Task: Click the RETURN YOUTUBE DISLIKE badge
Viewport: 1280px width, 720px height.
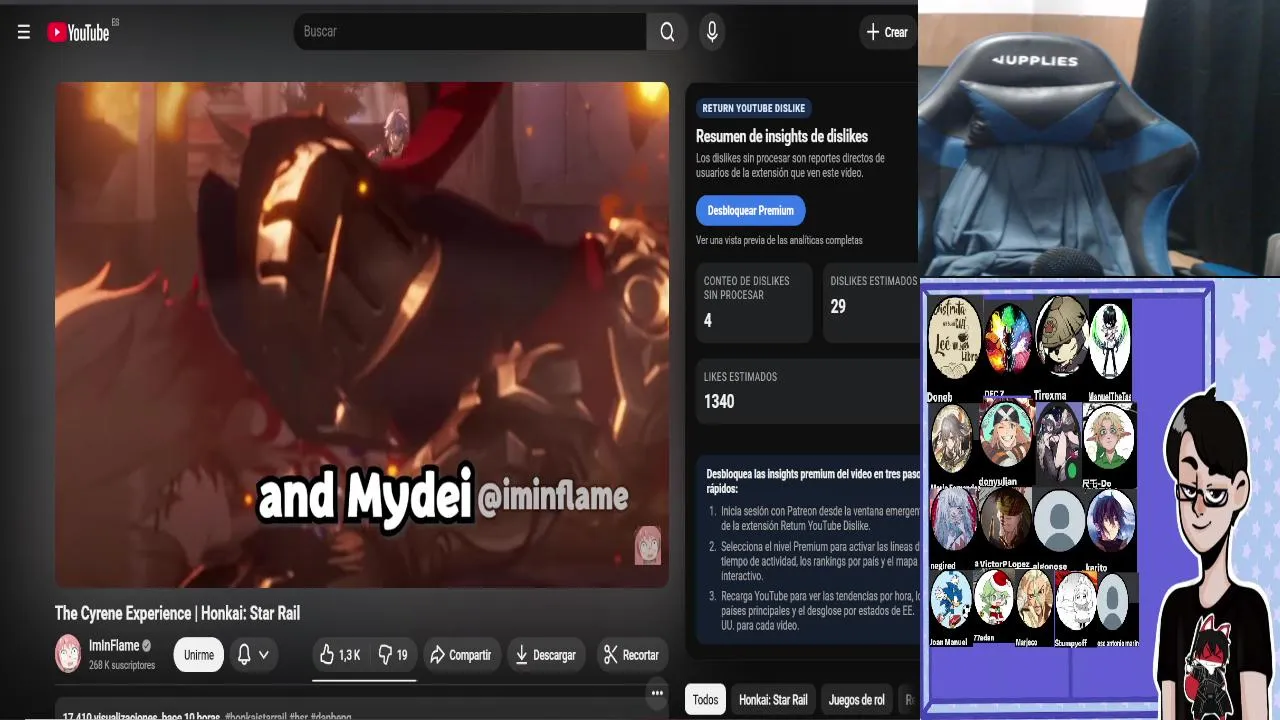Action: coord(753,108)
